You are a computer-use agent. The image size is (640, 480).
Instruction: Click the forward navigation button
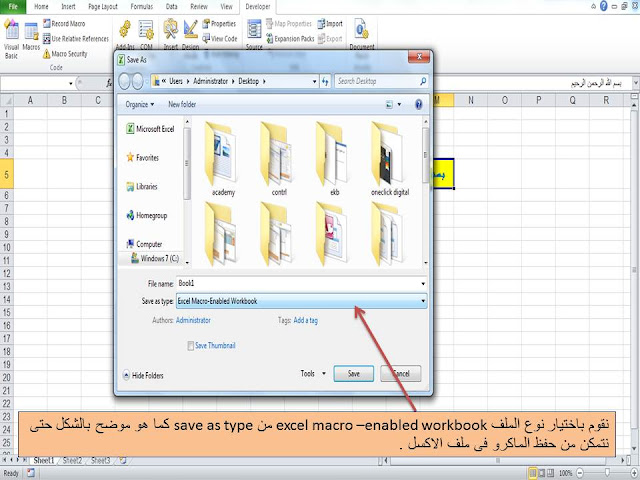[138, 81]
